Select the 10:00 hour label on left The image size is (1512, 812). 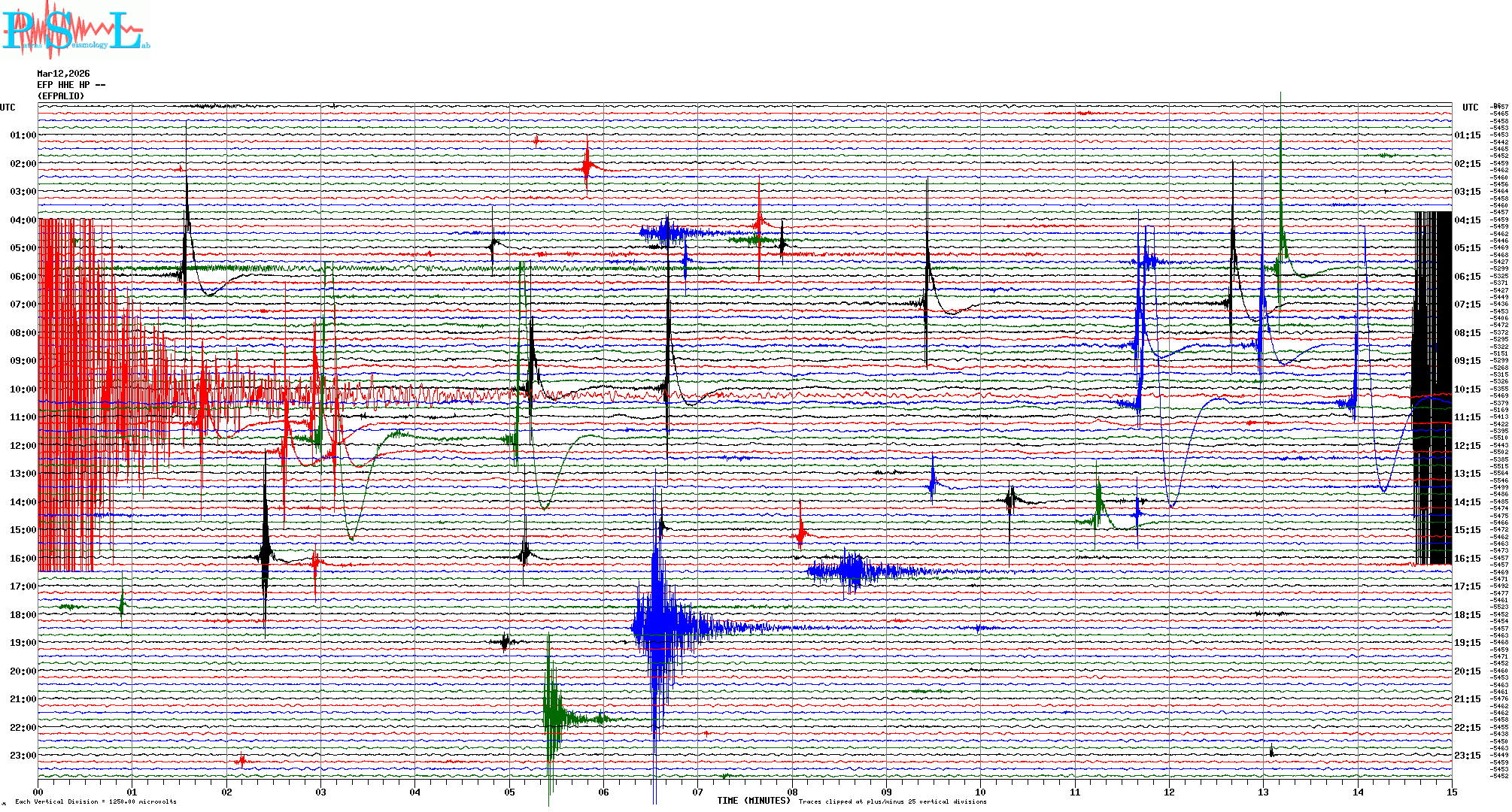click(23, 389)
